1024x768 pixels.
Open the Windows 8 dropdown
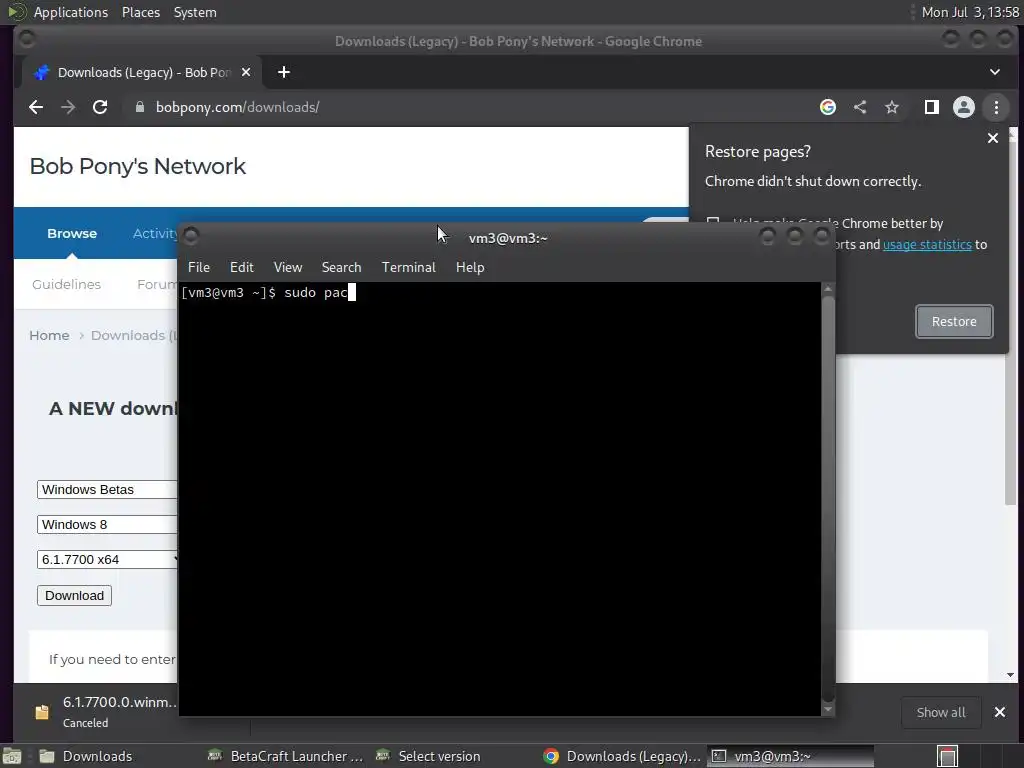[x=107, y=524]
